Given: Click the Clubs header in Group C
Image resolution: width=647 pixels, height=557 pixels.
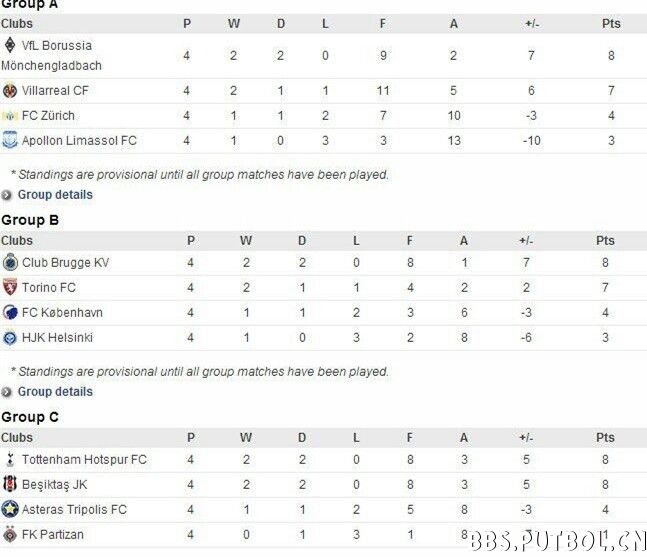Looking at the screenshot, I should coord(17,437).
